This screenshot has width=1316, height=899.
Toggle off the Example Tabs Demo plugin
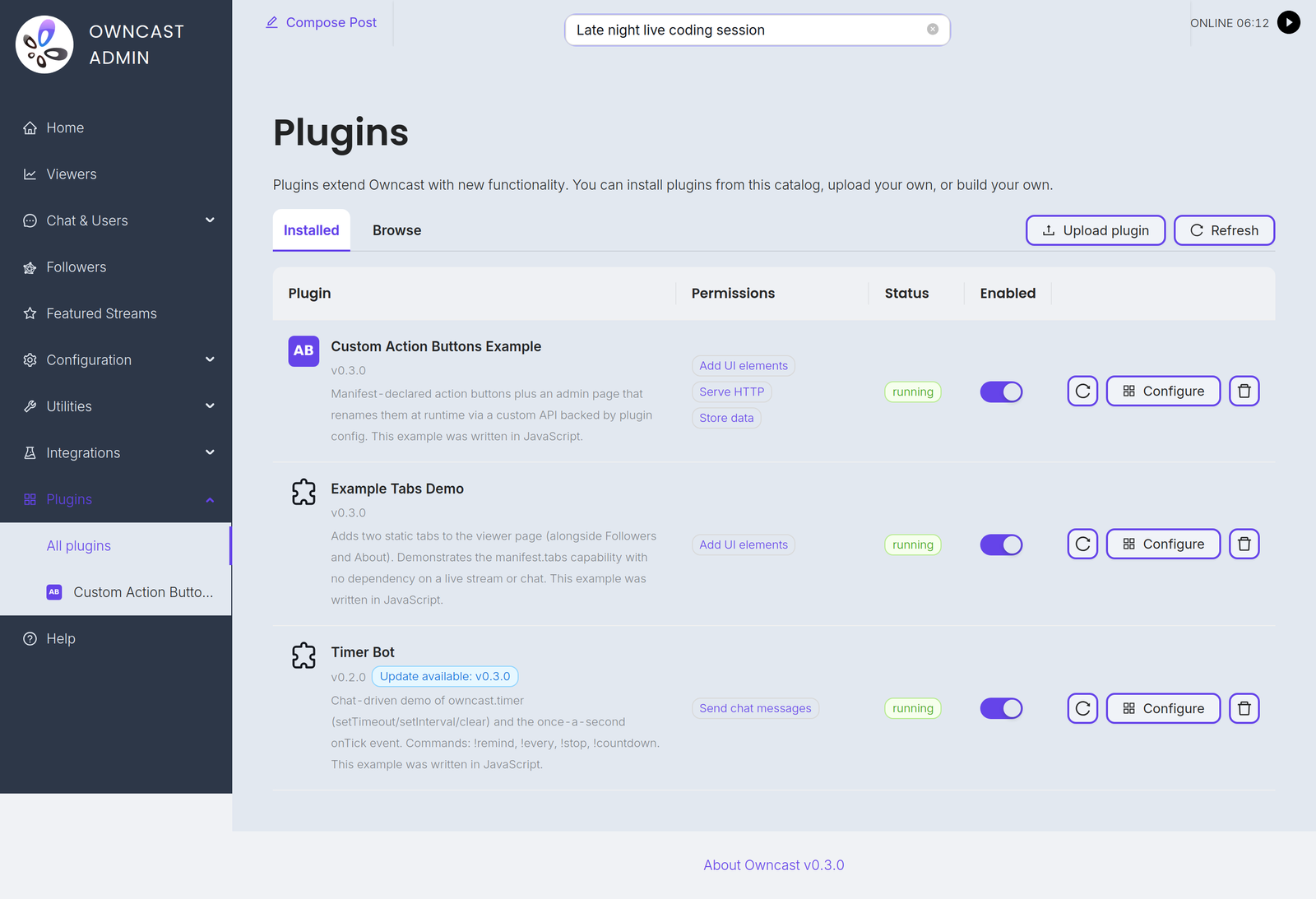click(x=1001, y=544)
